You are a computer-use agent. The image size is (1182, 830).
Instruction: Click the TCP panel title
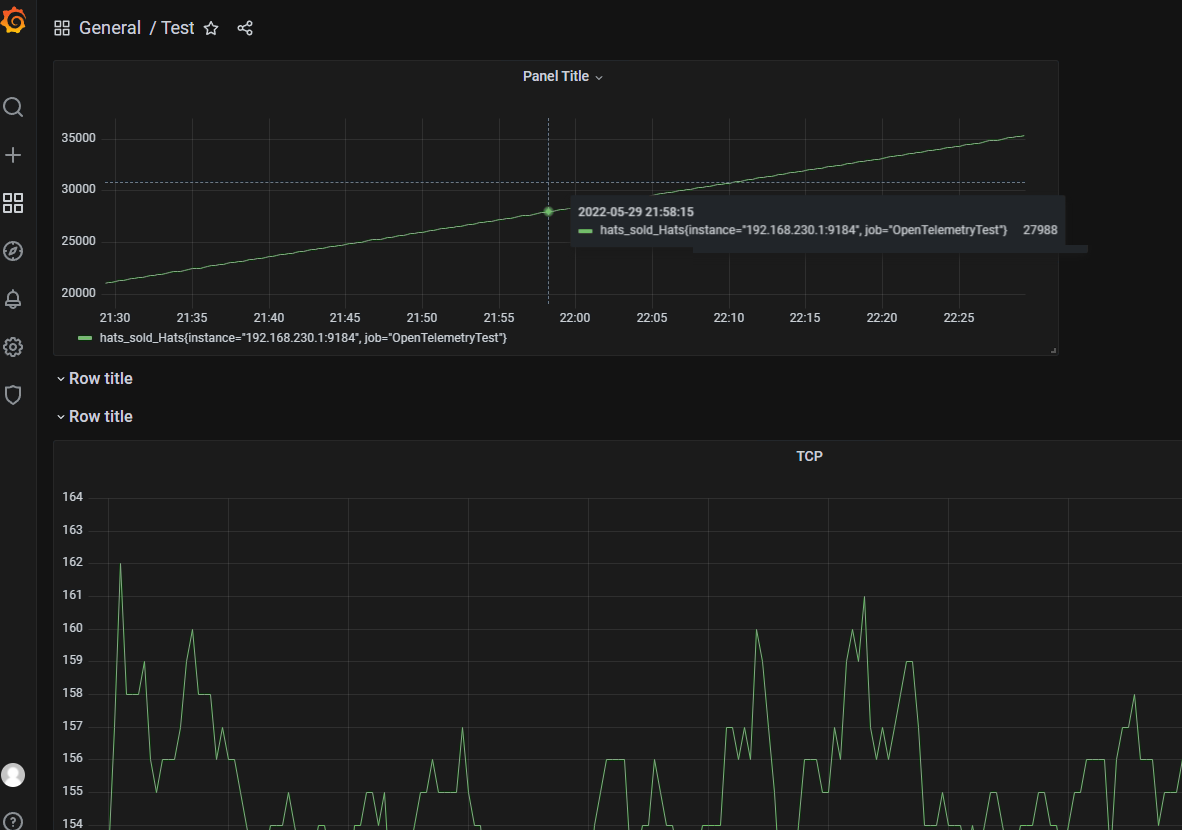pos(809,456)
